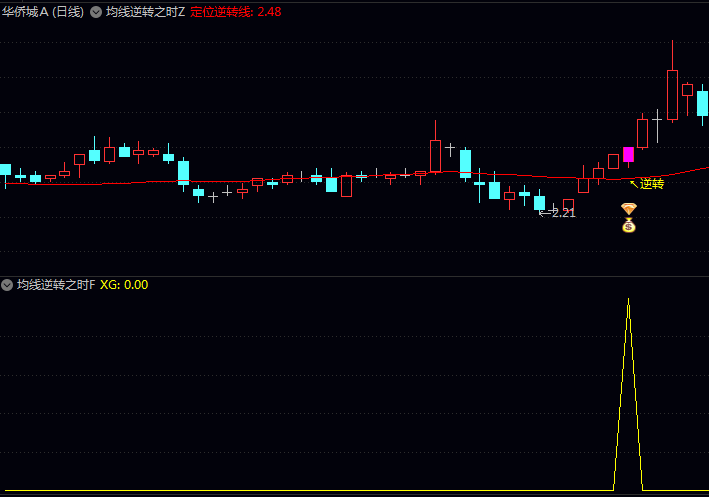Screen dimensions: 709x497
Task: Click the yellow 逆转 annotation label
Action: (652, 184)
